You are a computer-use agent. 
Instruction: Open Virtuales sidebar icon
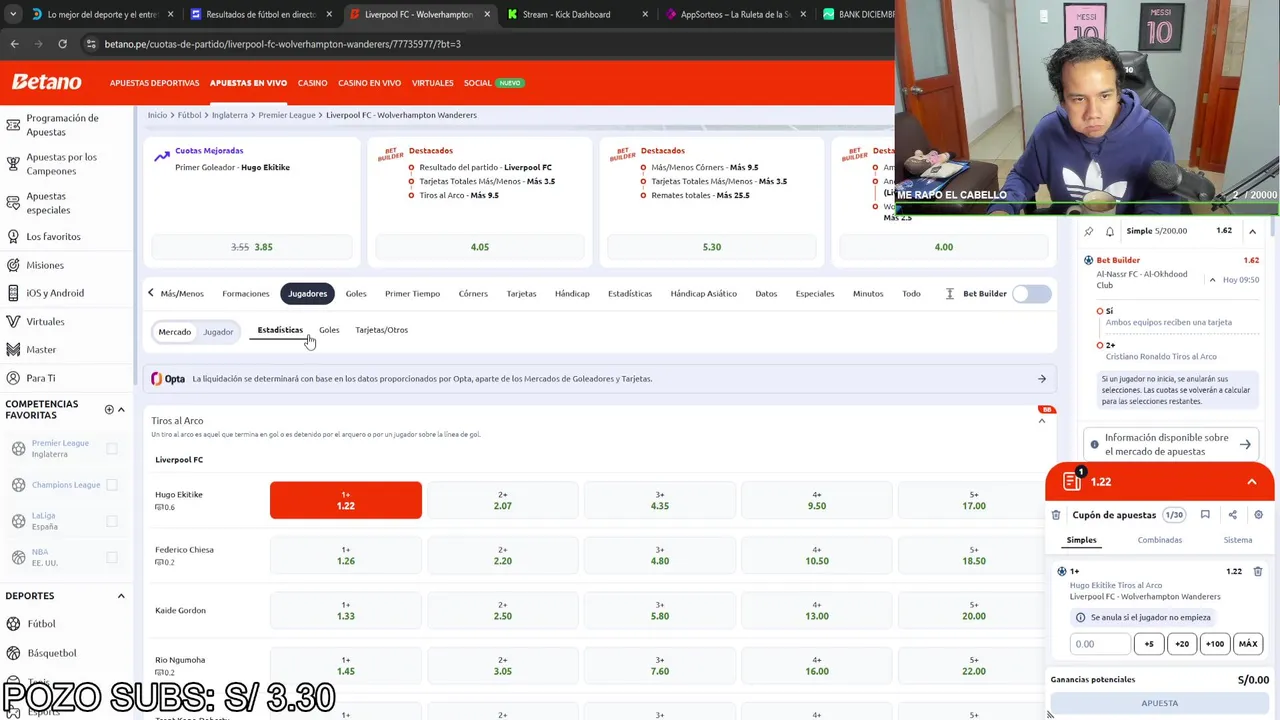click(x=13, y=321)
